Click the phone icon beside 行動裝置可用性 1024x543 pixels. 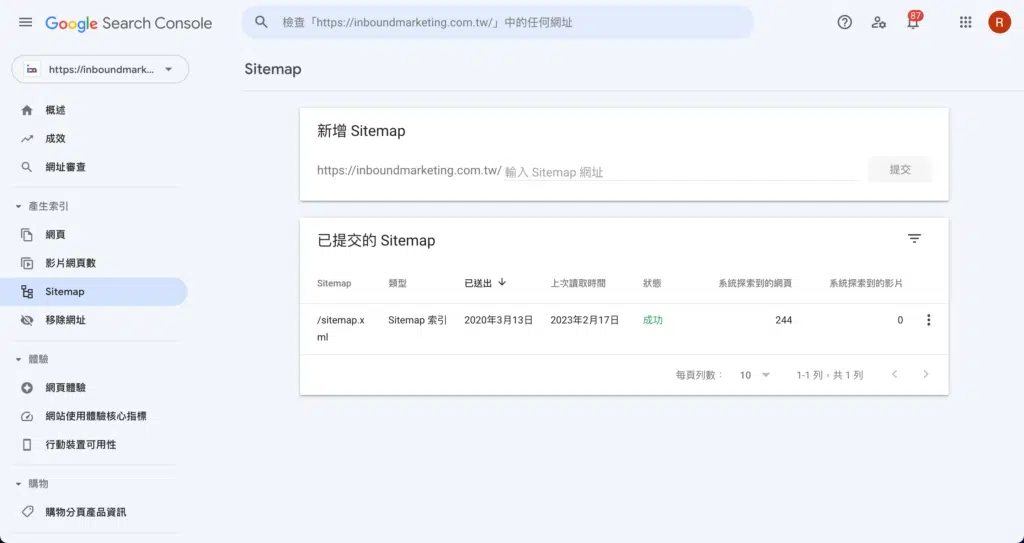27,444
